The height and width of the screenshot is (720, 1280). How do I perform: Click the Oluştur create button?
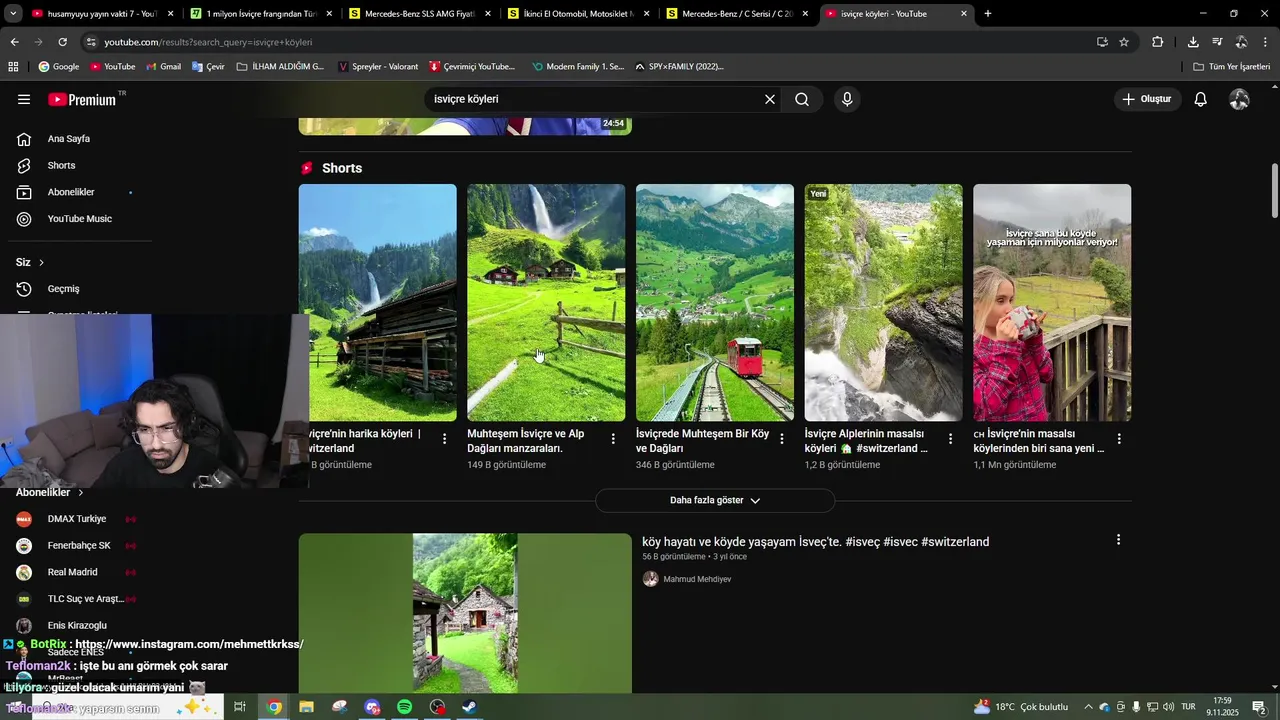pos(1146,99)
